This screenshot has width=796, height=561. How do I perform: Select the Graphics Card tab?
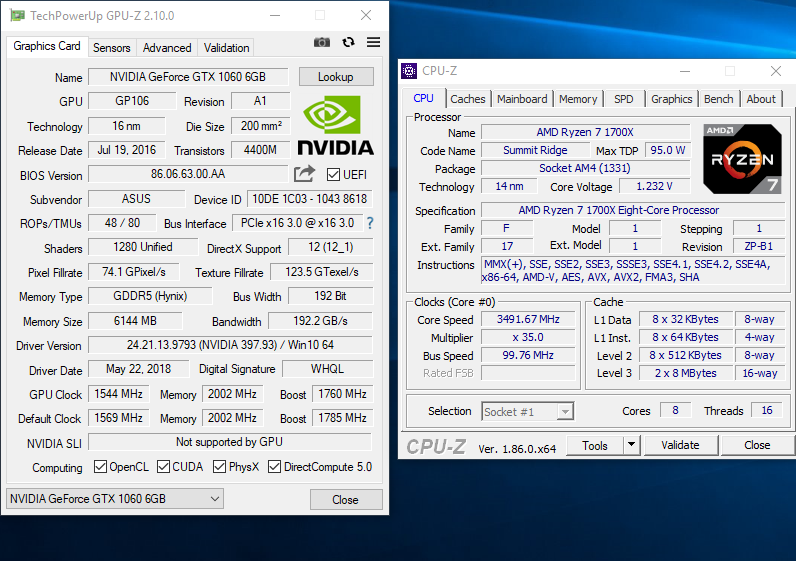(47, 46)
